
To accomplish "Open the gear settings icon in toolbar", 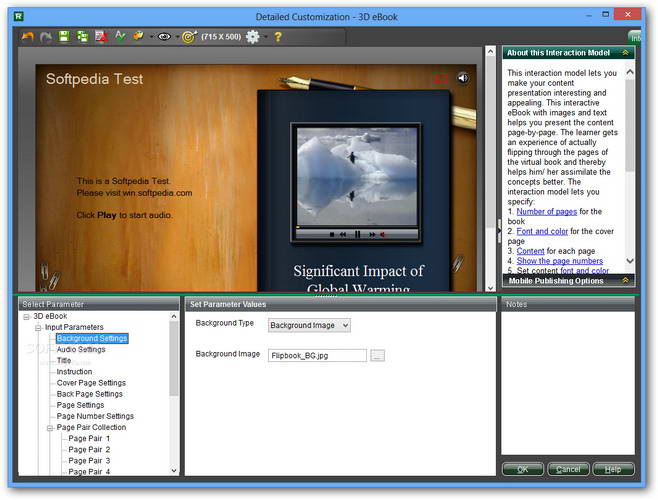I will [252, 37].
